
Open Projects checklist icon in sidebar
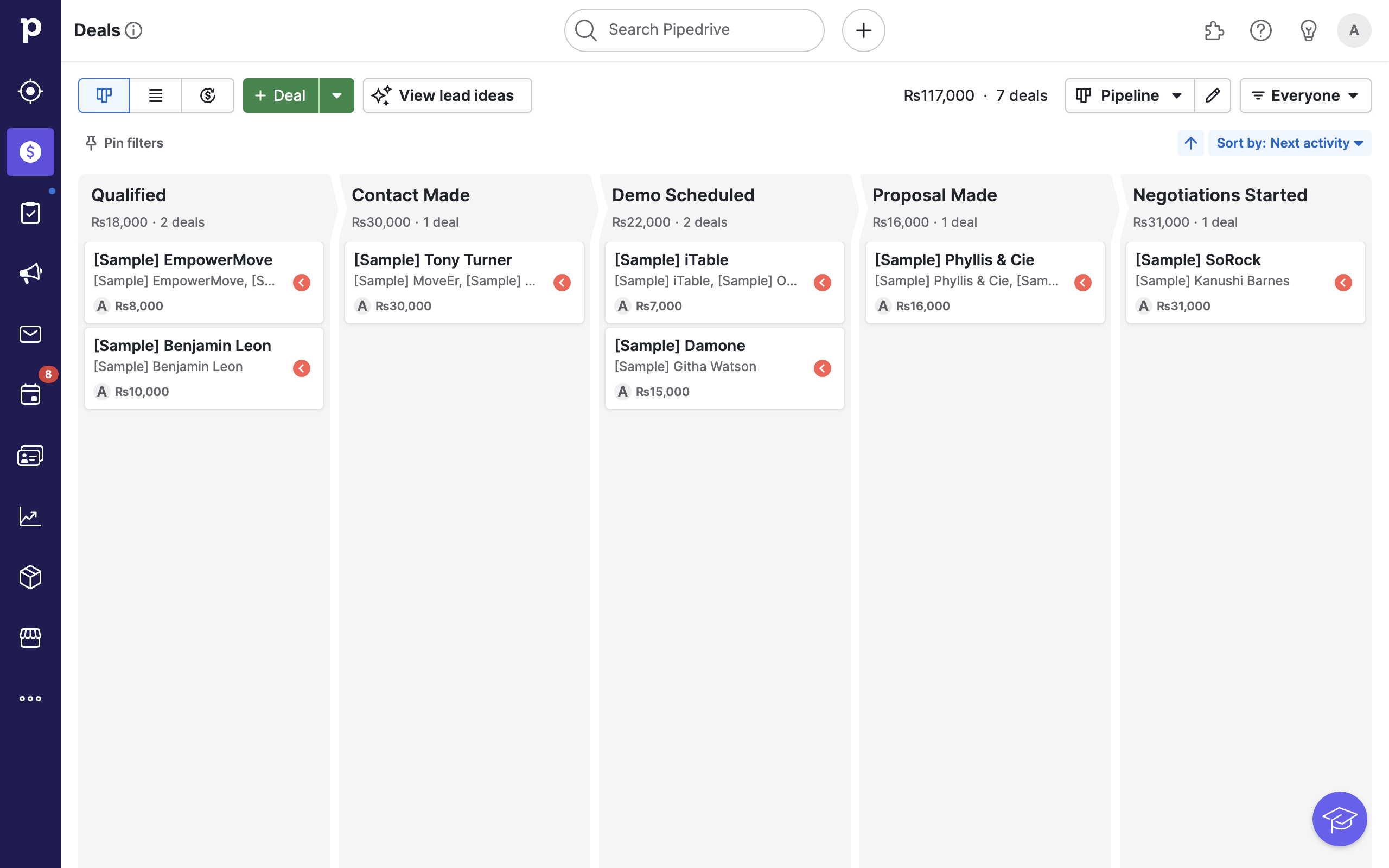point(30,213)
